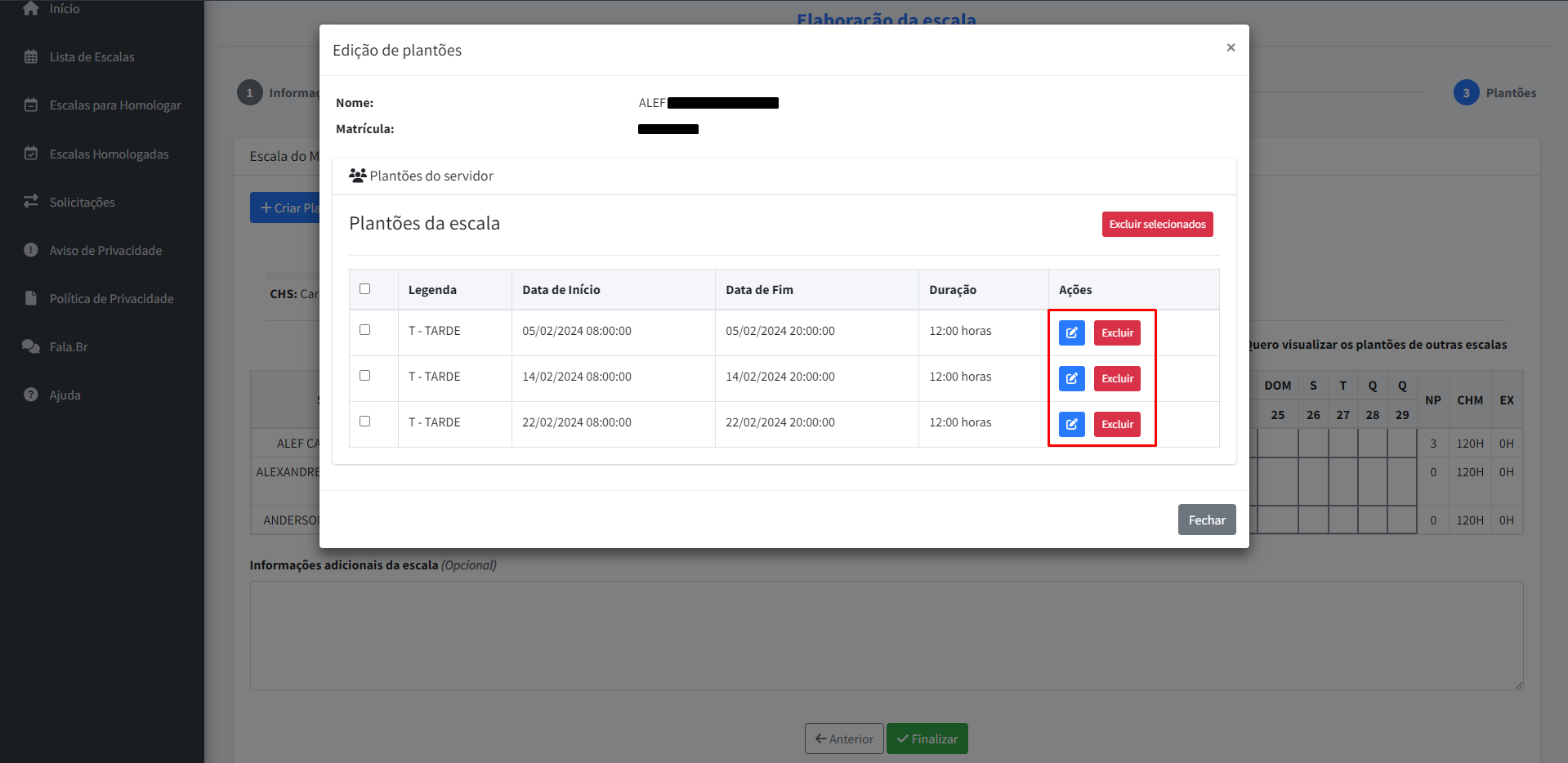The image size is (1568, 763).
Task: Open the Ajuda sidebar item
Action: coord(65,395)
